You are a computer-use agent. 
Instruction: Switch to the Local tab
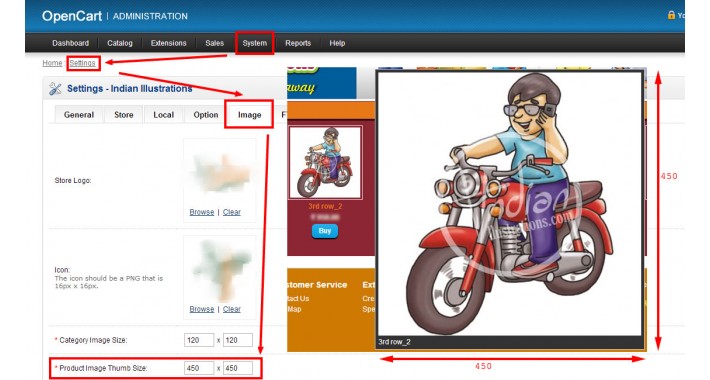pos(163,115)
